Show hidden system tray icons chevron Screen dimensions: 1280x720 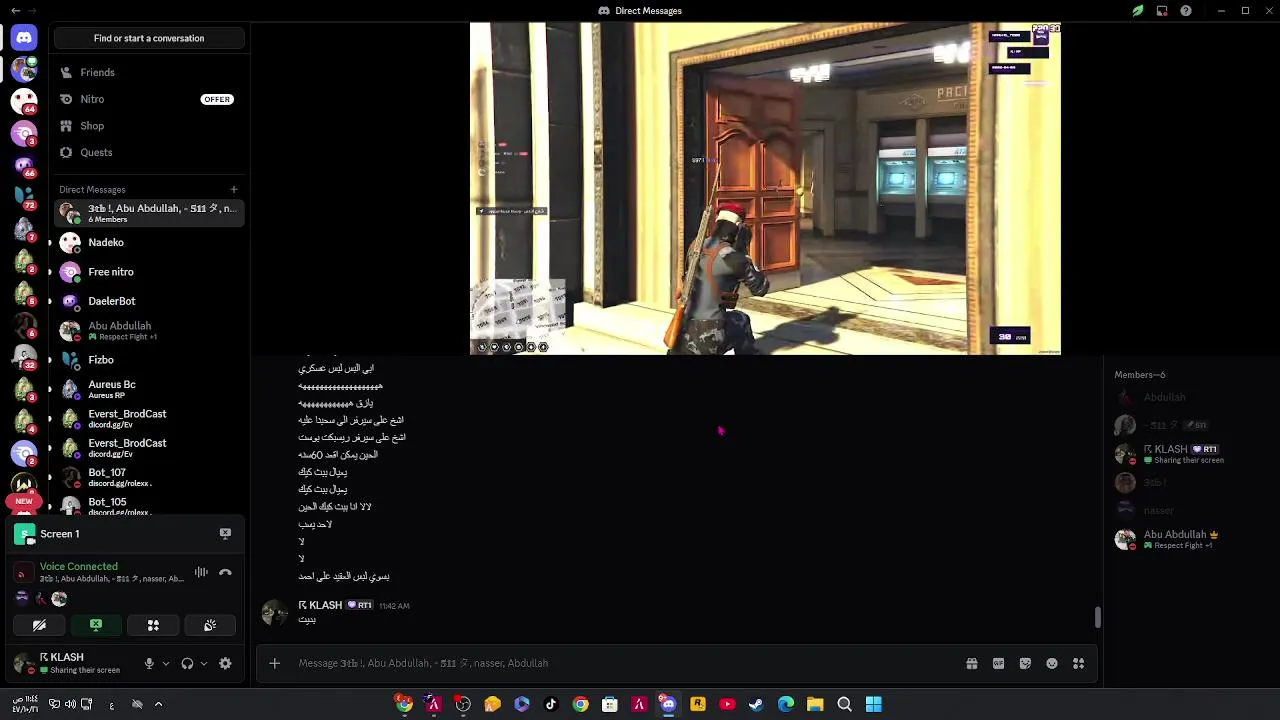[158, 704]
